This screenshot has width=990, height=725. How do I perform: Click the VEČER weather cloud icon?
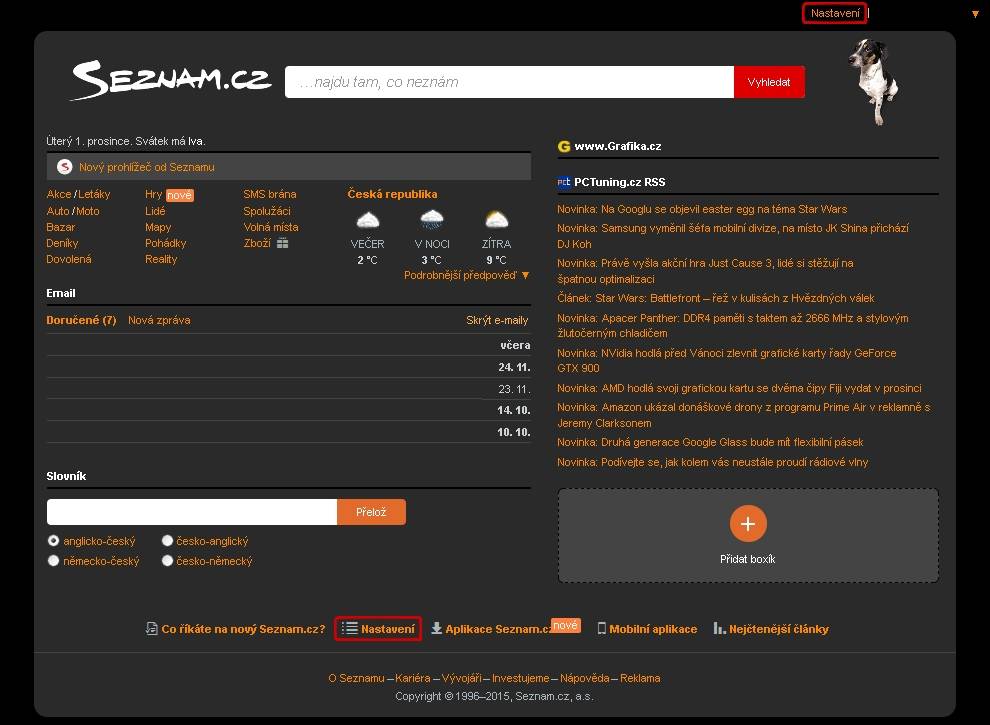click(367, 220)
